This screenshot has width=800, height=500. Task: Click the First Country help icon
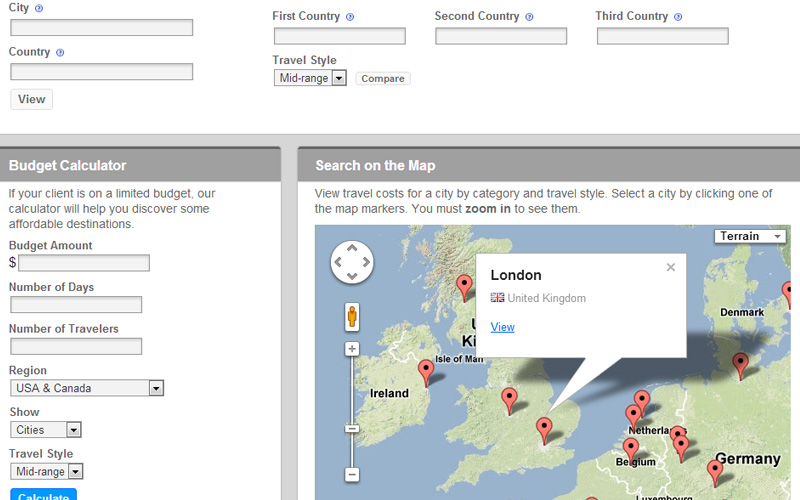tap(349, 17)
